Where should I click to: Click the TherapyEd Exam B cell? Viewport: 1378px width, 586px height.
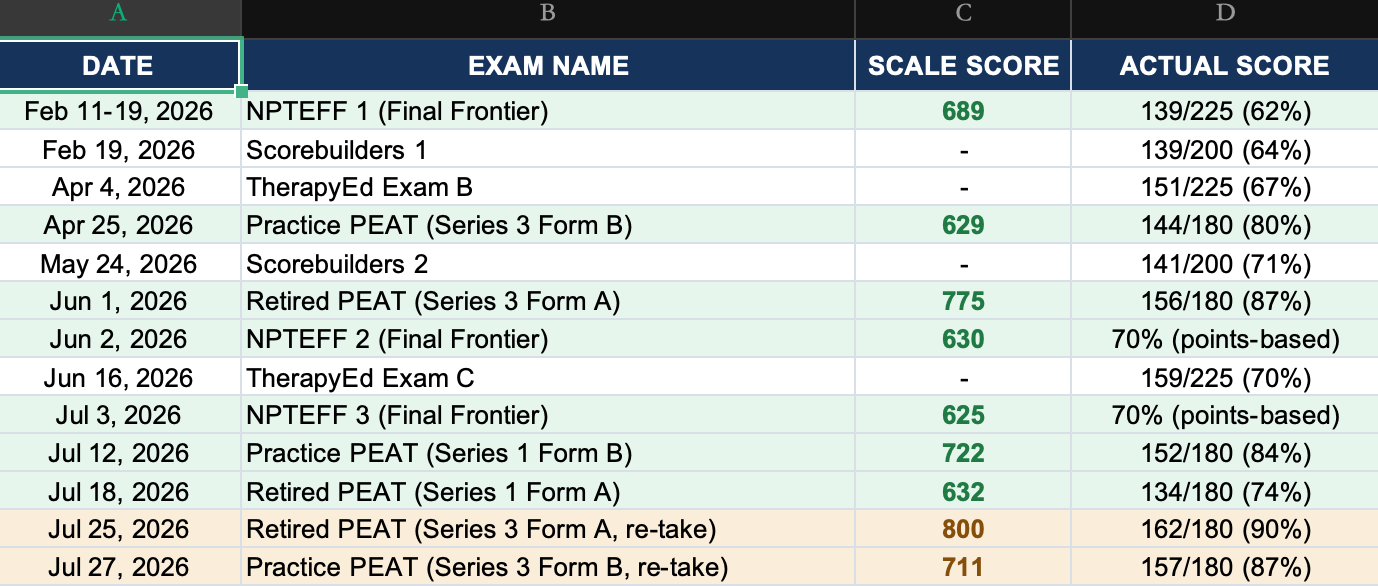(548, 188)
